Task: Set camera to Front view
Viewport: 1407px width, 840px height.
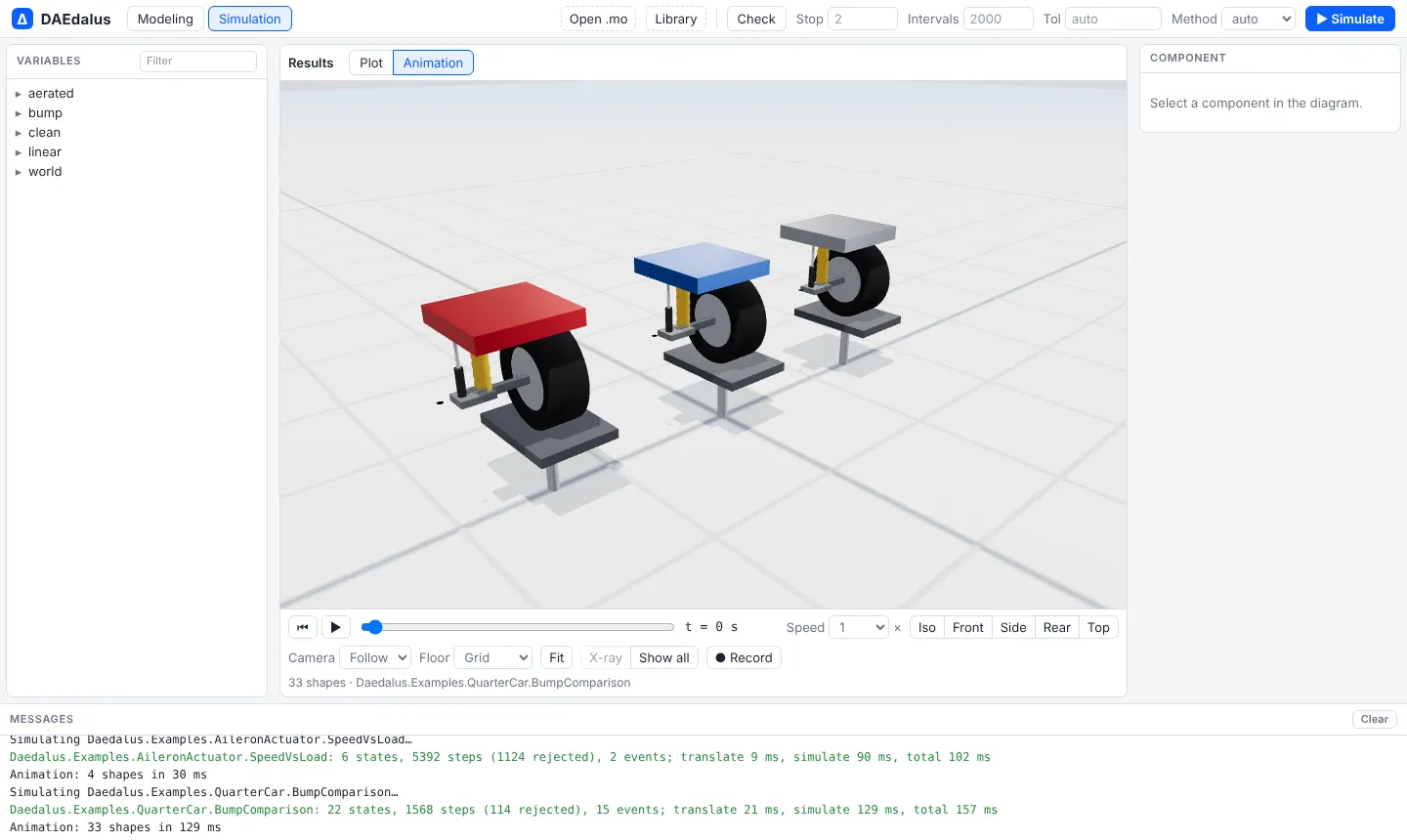Action: coord(968,627)
